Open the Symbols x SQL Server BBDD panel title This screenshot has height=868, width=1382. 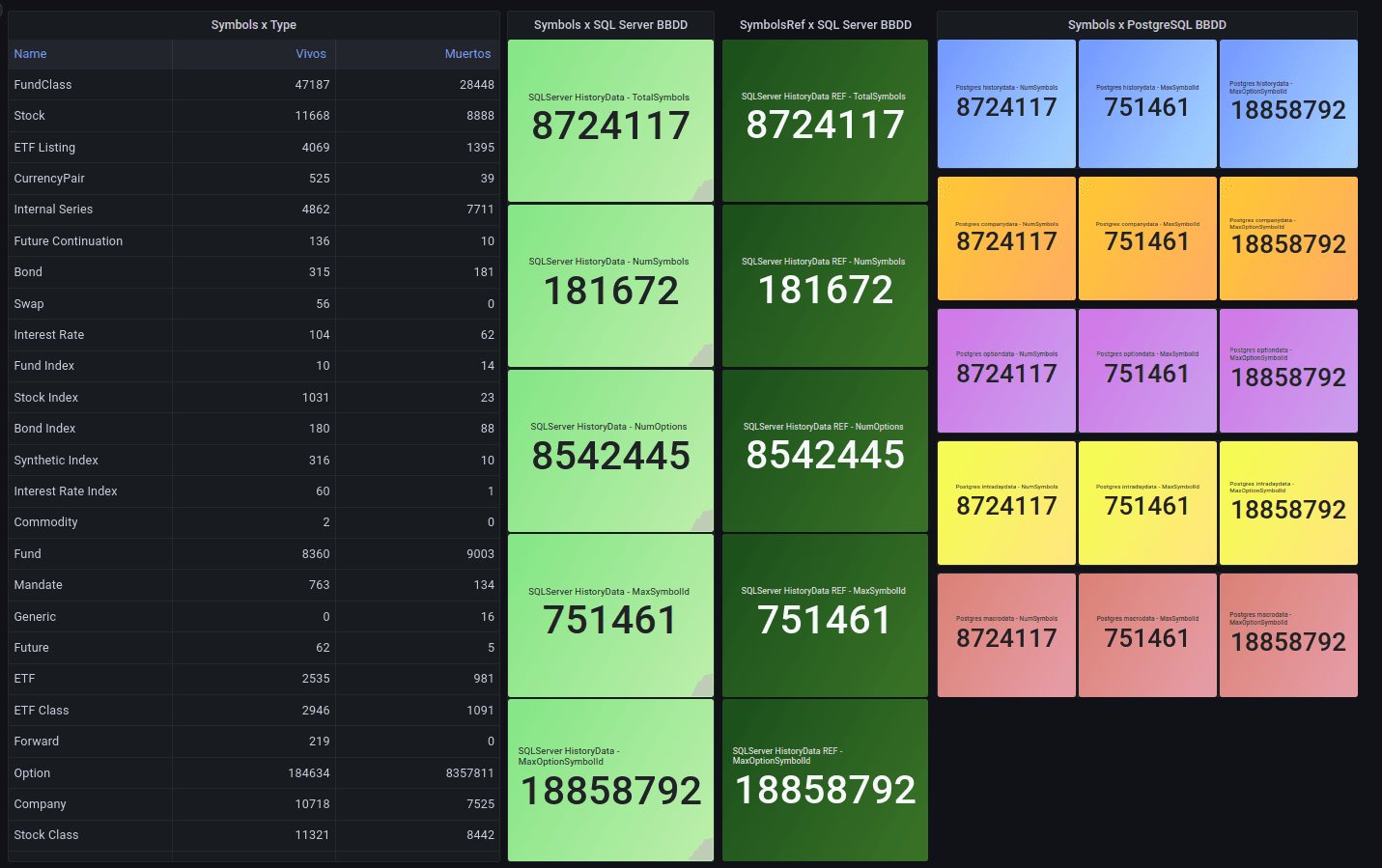610,25
